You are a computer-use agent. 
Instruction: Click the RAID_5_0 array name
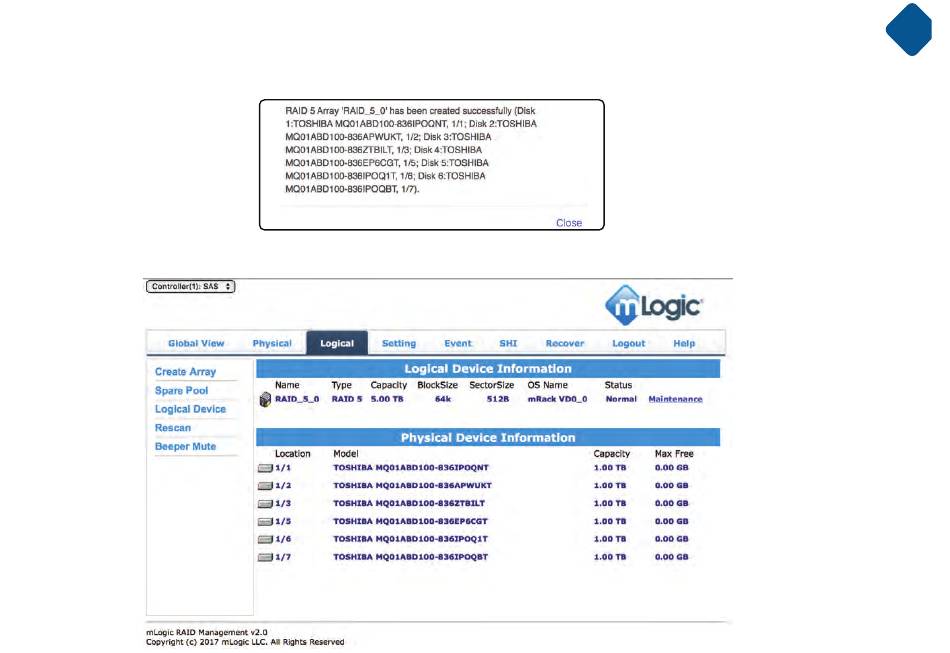[x=297, y=399]
